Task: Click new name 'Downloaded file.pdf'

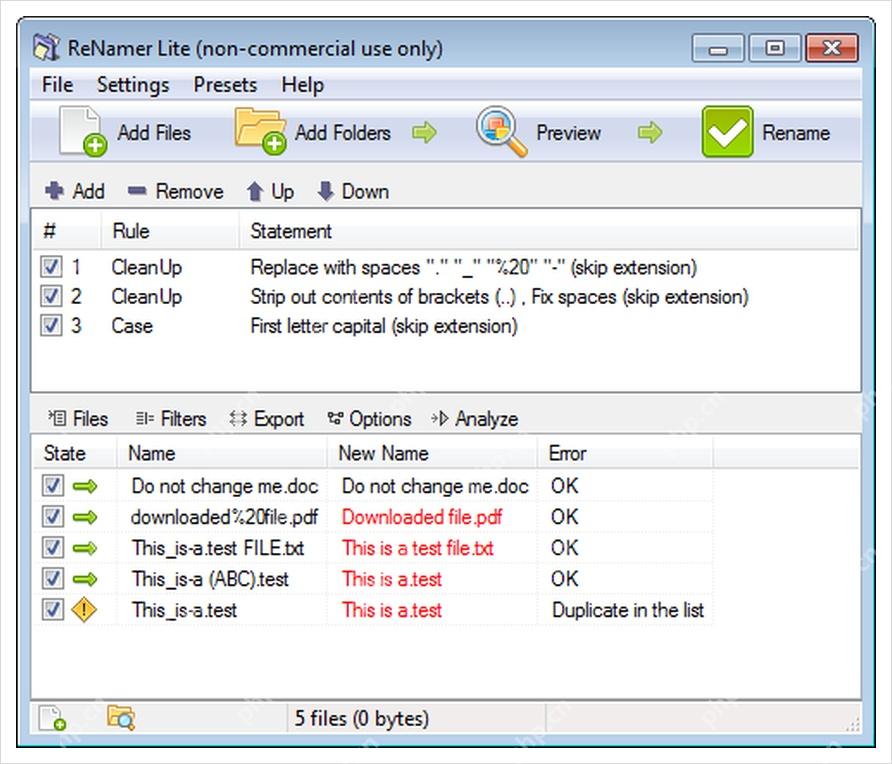Action: tap(422, 517)
